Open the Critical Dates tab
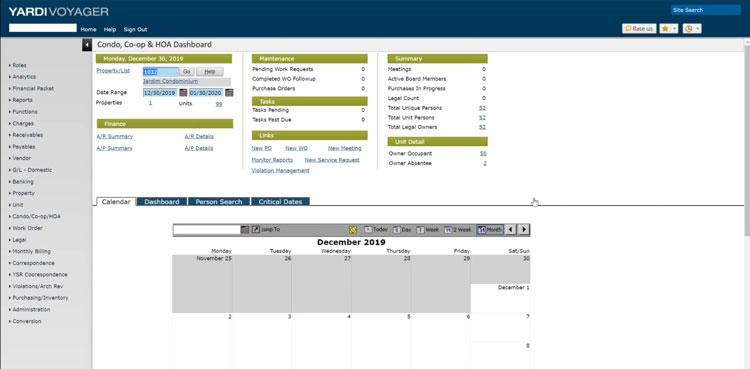 coord(280,201)
